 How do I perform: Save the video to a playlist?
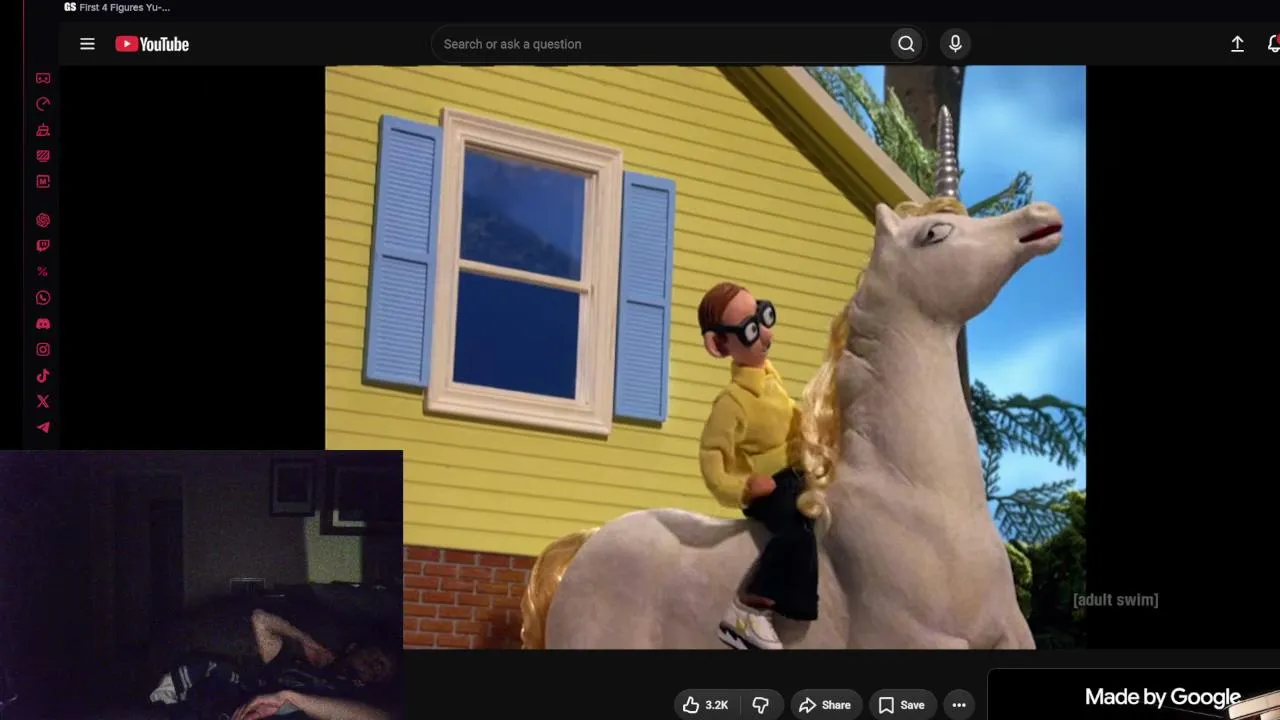pos(902,705)
